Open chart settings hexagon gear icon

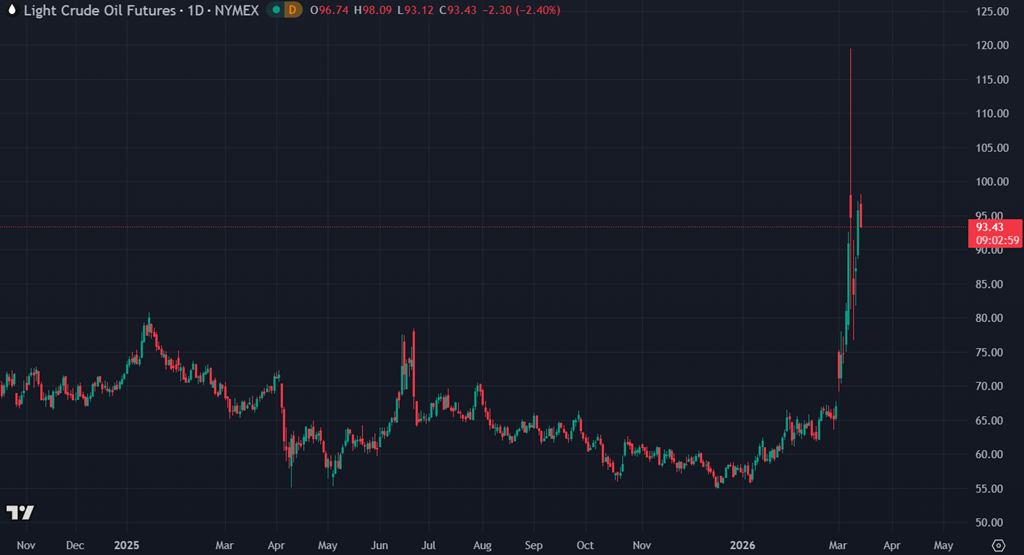coord(997,546)
